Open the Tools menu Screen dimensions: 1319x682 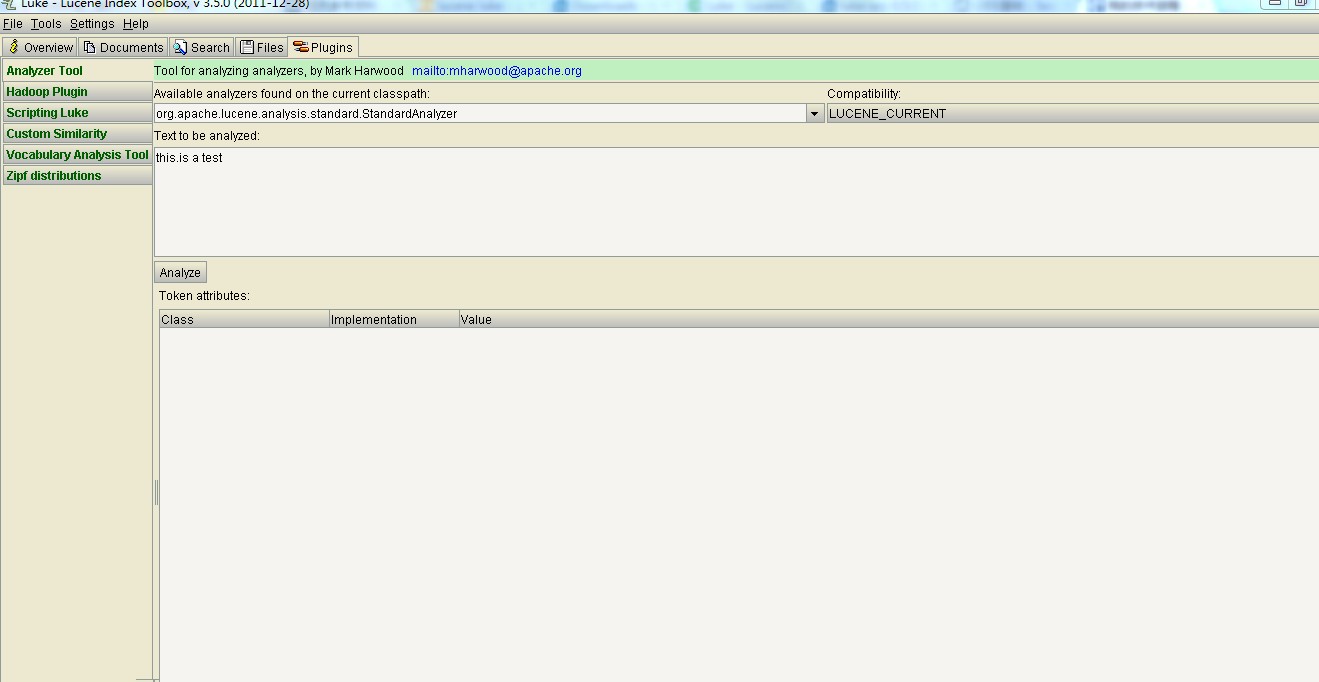coord(46,23)
